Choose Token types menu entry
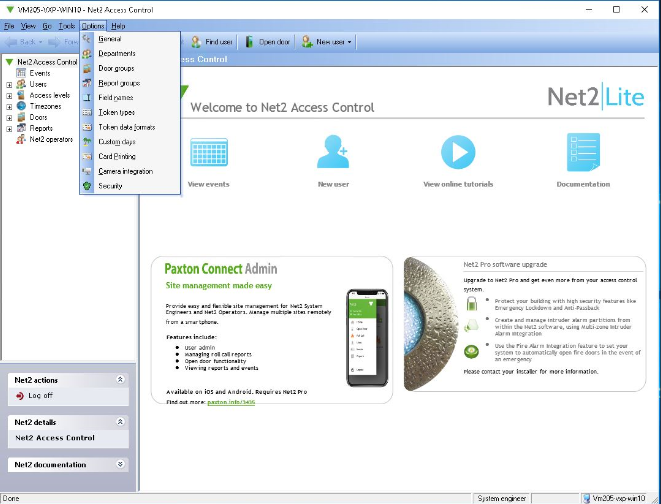Viewport: 661px width, 504px height. coord(130,113)
